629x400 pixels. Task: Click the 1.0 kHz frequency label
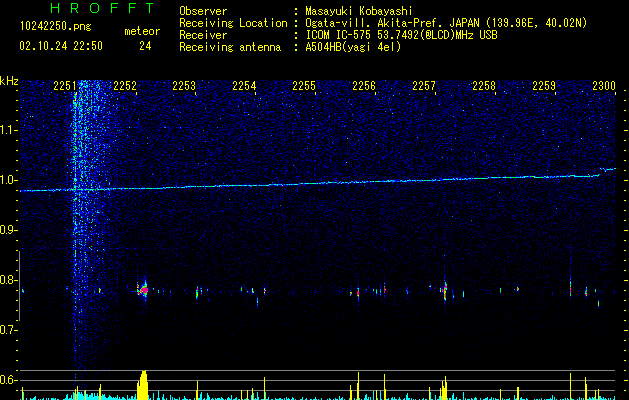8,180
